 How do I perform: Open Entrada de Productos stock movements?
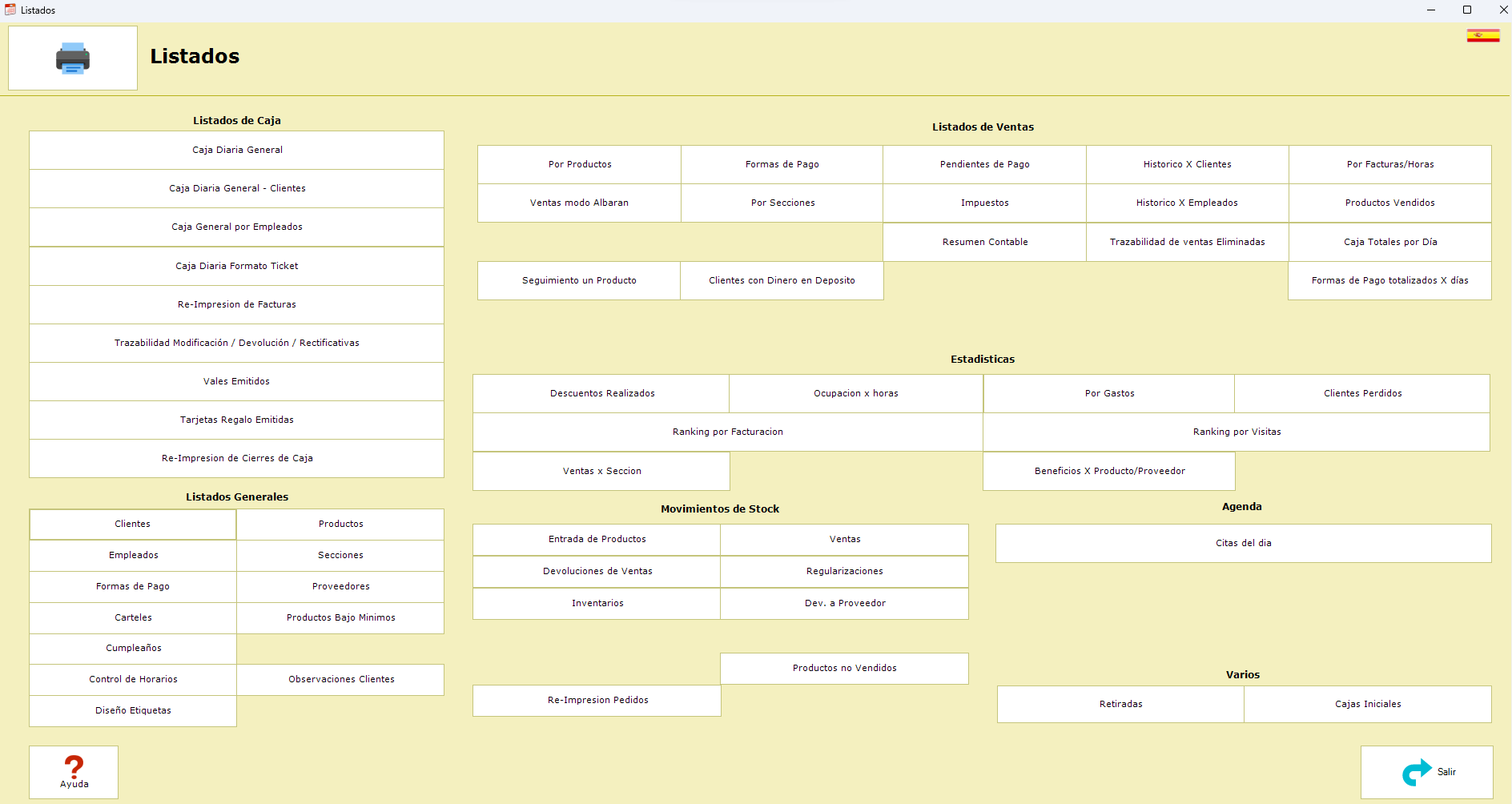[x=597, y=539]
